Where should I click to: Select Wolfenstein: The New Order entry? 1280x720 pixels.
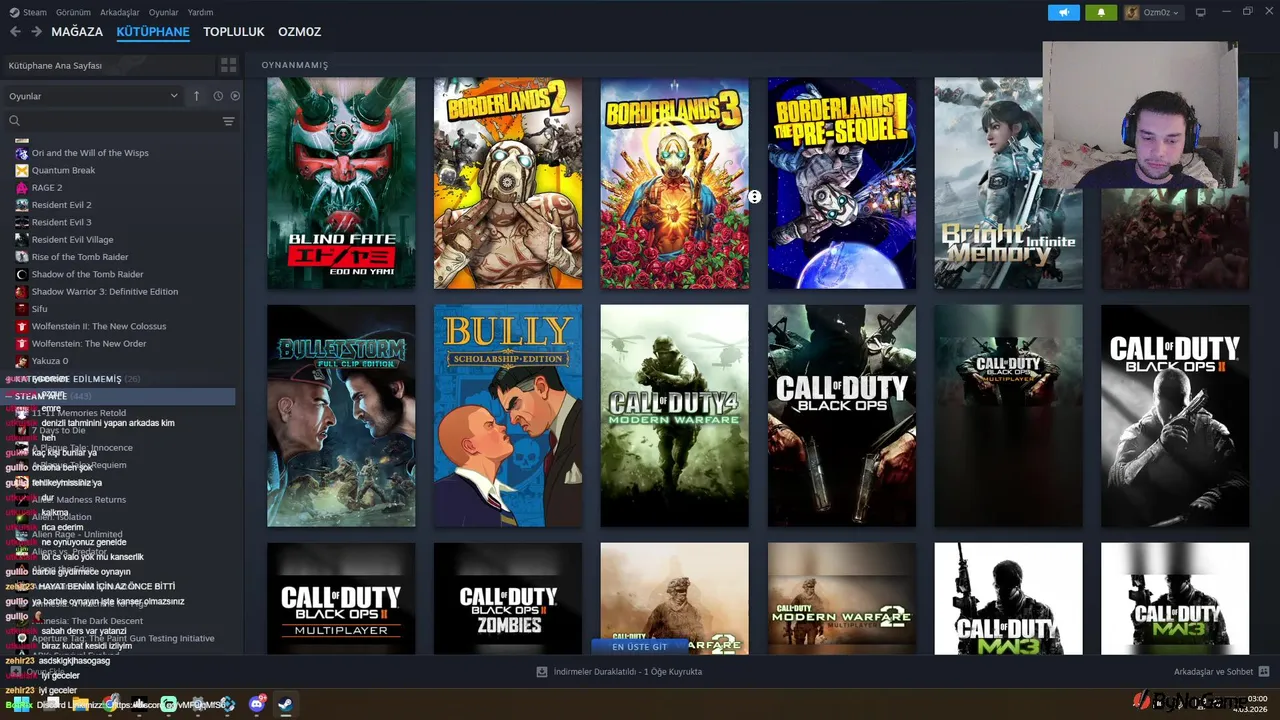89,344
